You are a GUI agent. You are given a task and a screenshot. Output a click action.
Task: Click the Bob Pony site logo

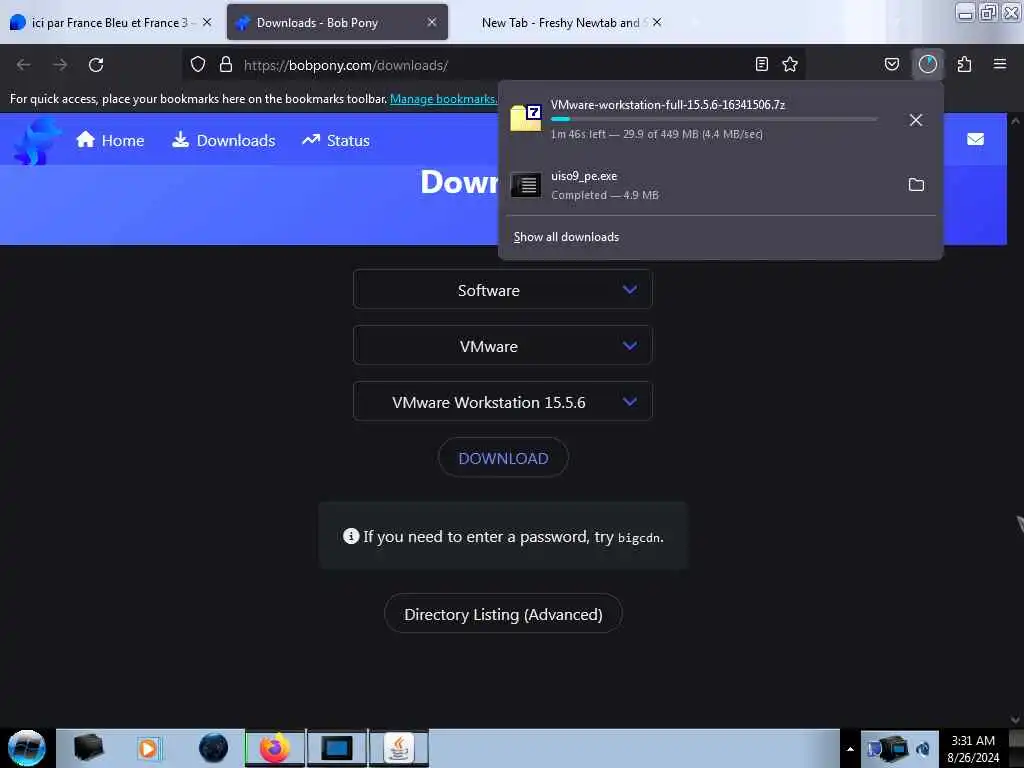(36, 140)
